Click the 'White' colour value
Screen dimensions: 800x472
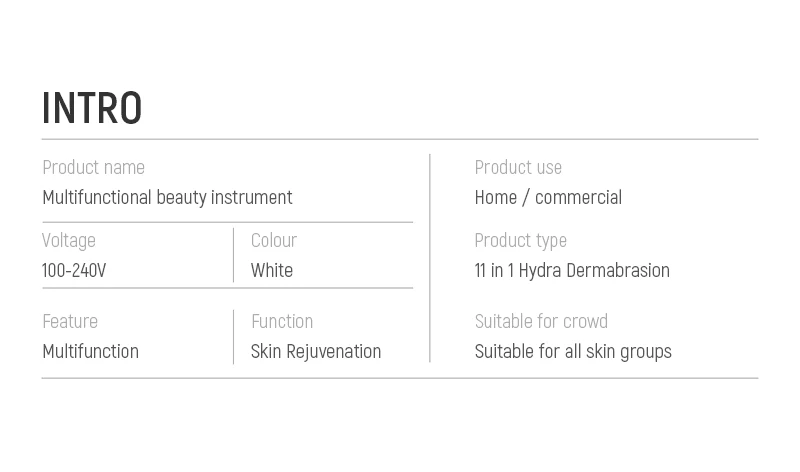coord(272,270)
